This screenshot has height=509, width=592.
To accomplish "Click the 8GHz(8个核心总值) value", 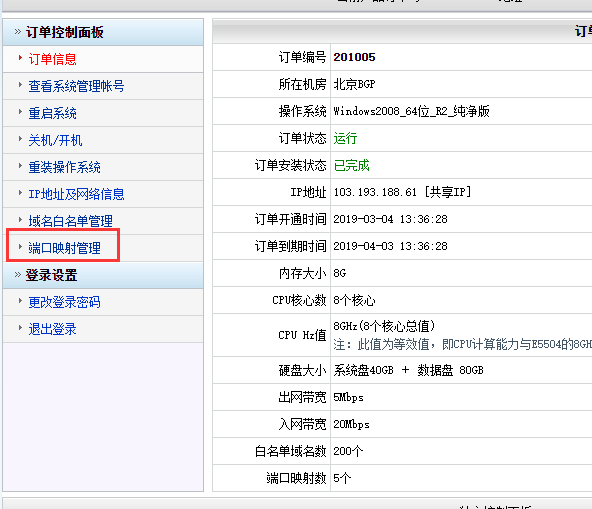I will pyautogui.click(x=384, y=326).
